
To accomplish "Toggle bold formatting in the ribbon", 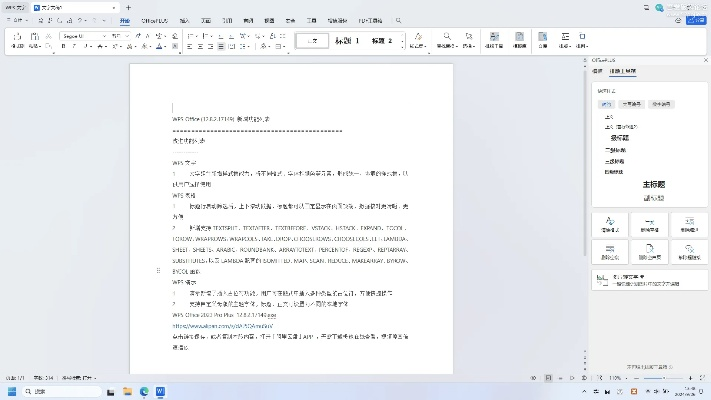I will pos(63,46).
